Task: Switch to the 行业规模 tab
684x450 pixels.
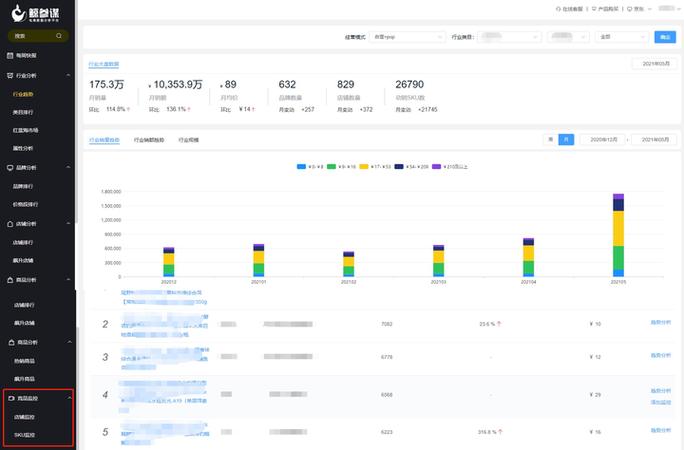Action: [188, 140]
